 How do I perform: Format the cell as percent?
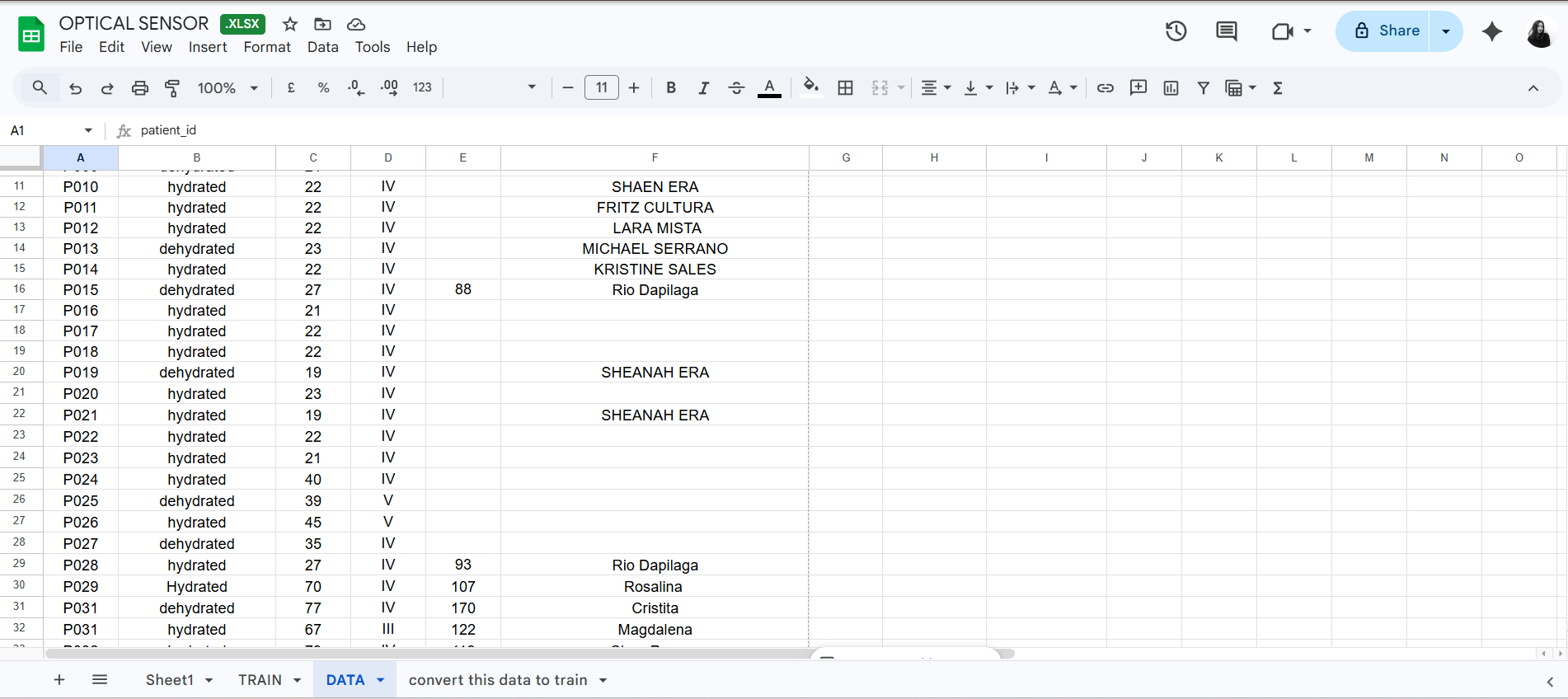(x=324, y=87)
